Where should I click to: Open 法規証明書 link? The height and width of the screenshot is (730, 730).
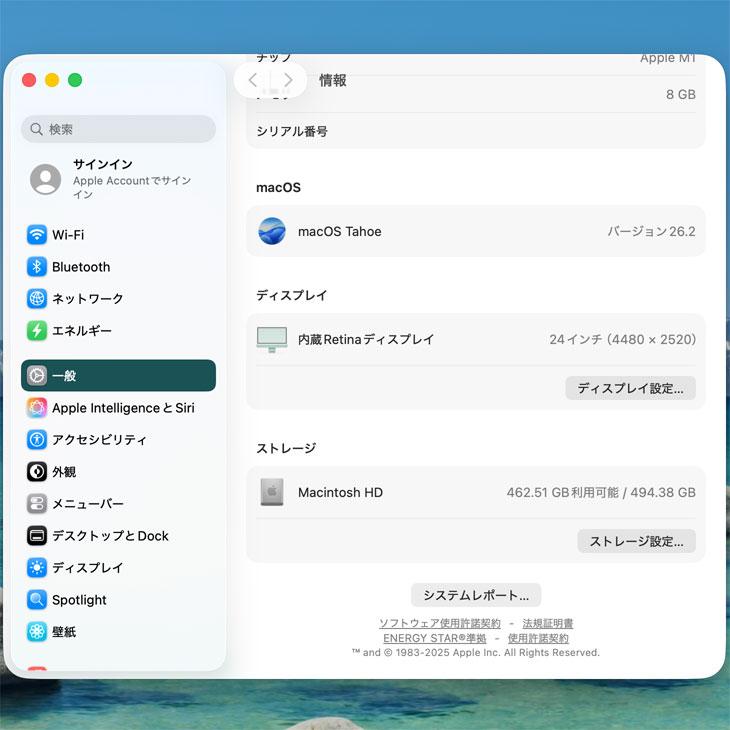coord(548,623)
